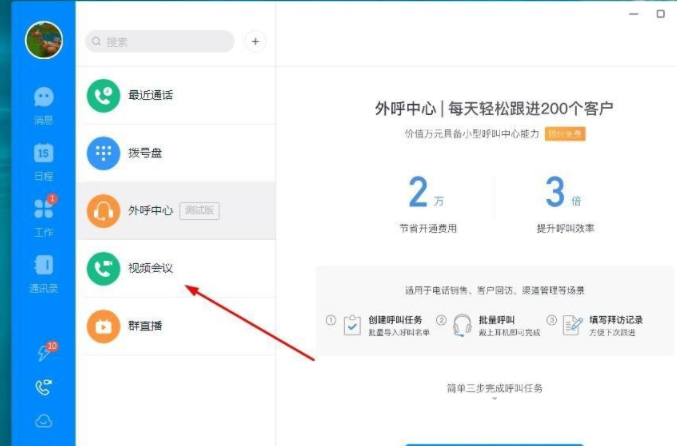Open the cloud drive icon in sidebar
This screenshot has width=677, height=446.
(44, 421)
